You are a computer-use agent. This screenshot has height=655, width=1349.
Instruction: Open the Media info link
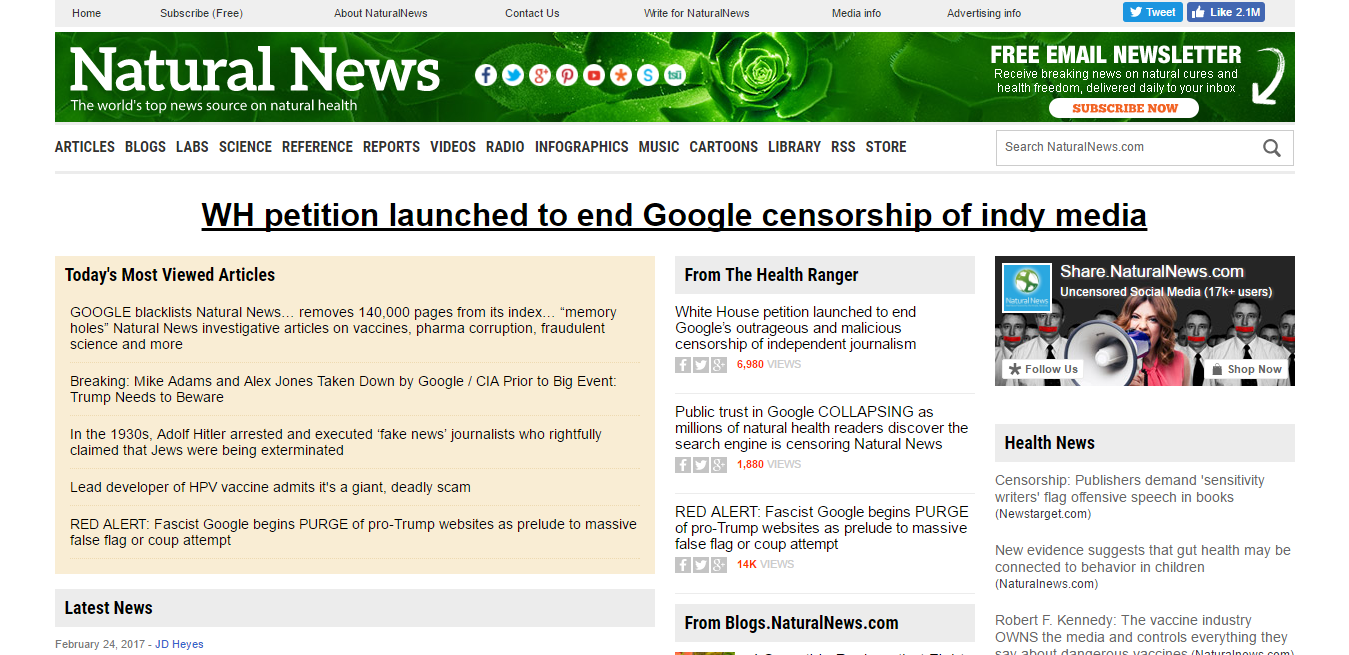857,13
